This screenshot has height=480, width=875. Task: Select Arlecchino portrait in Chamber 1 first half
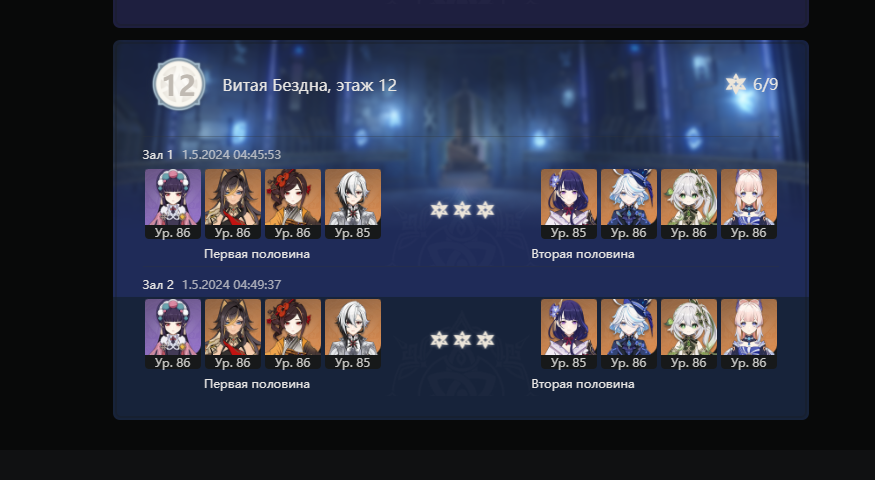353,204
